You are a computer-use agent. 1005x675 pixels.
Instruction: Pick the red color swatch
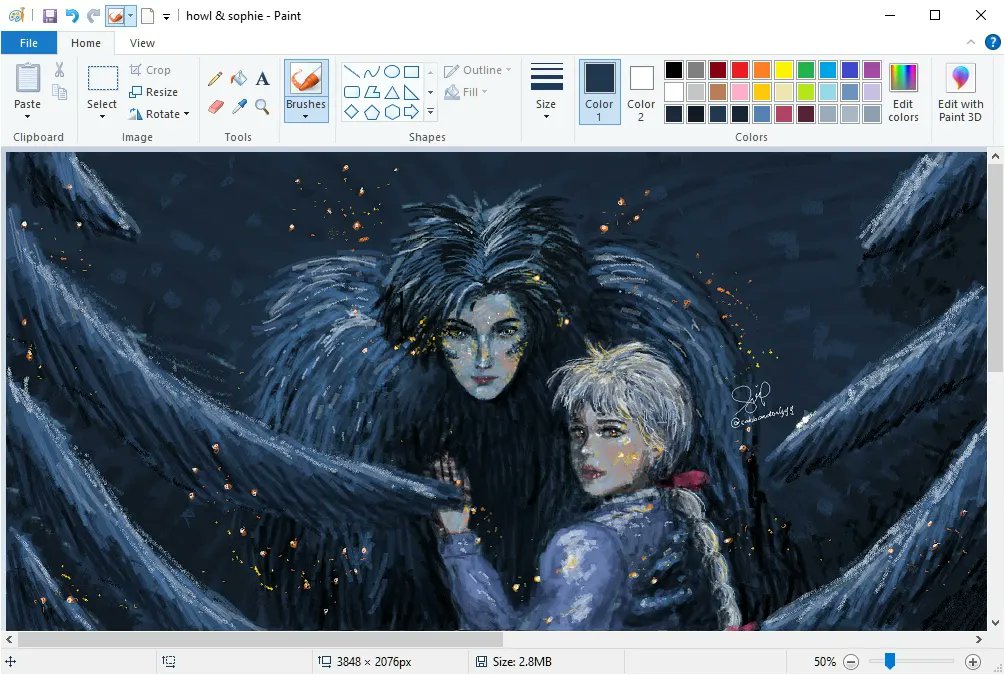740,69
